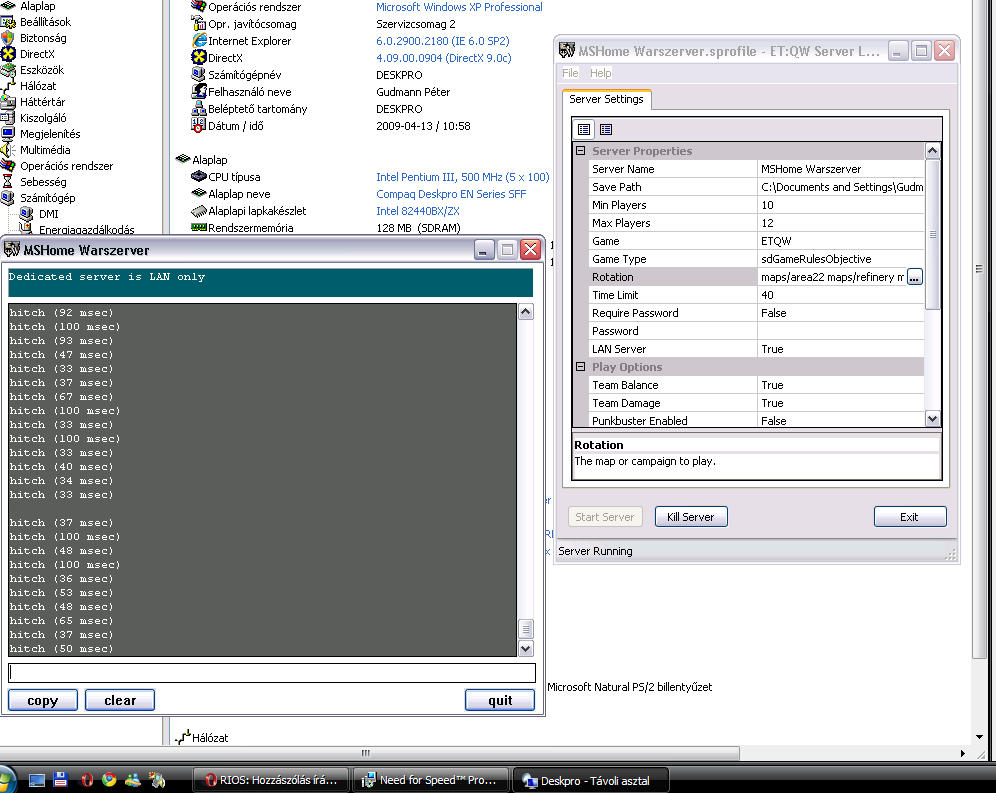This screenshot has height=793, width=996.
Task: Click the disabled Start Server button
Action: click(605, 517)
